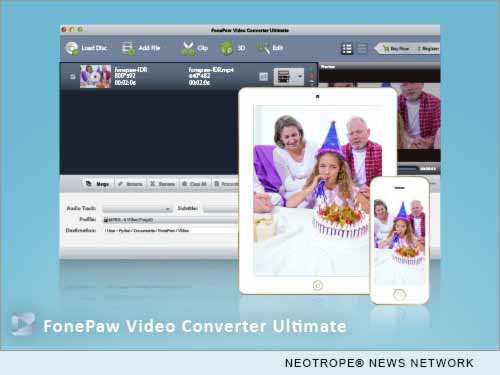Click the Register button

click(x=428, y=49)
